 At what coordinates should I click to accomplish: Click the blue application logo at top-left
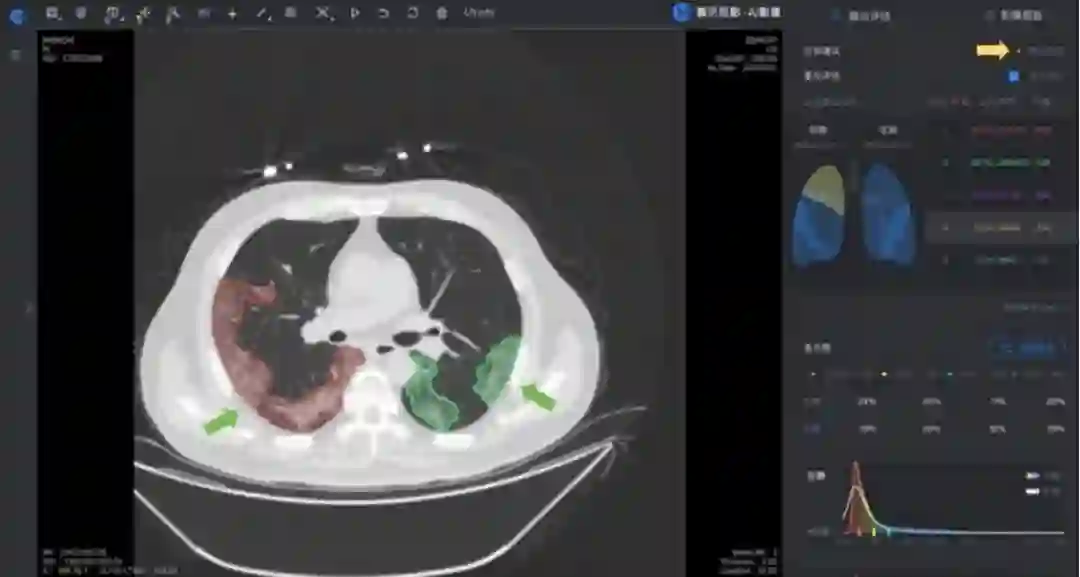tap(15, 14)
